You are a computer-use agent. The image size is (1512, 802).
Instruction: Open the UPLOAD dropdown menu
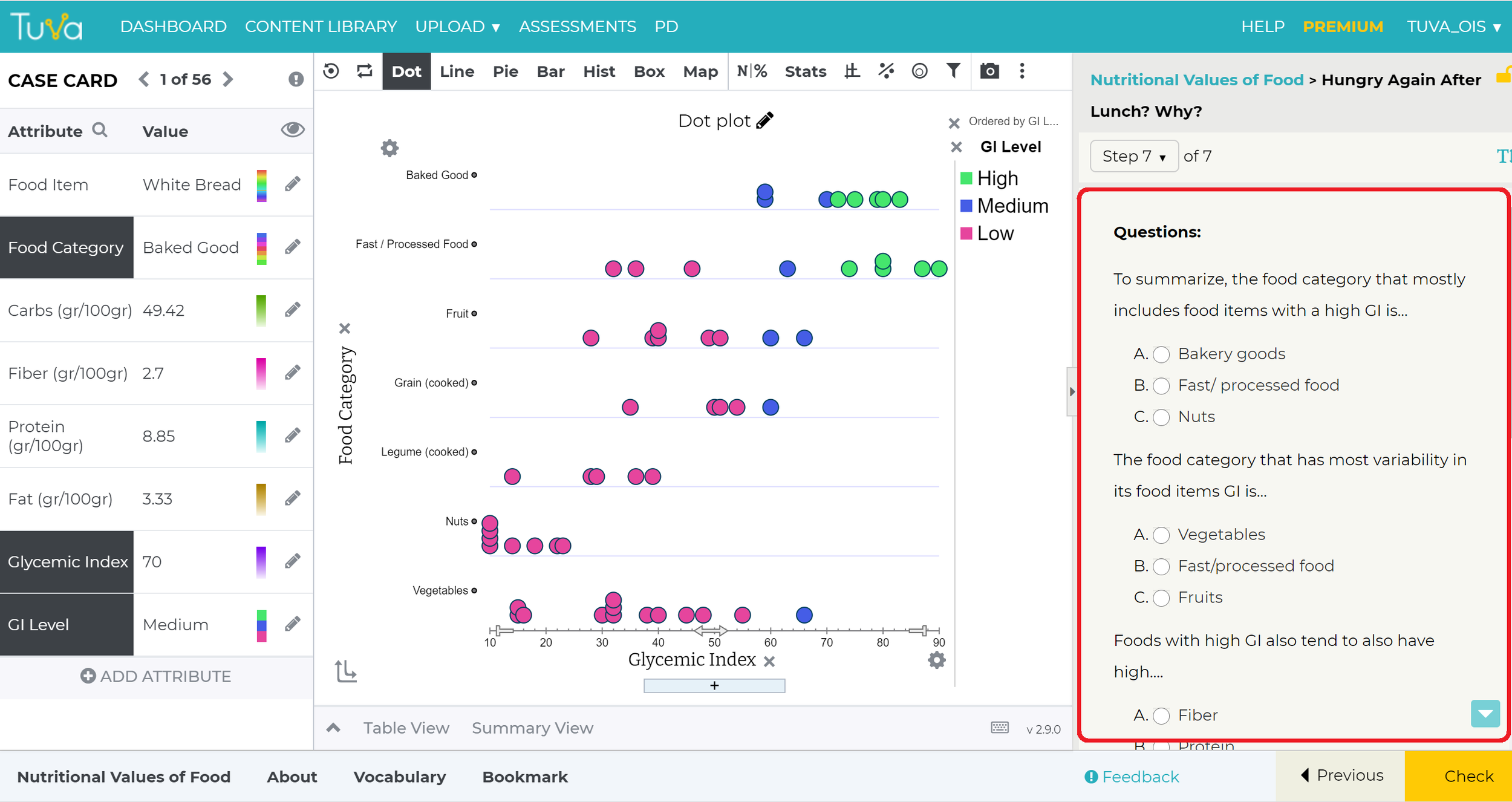(x=457, y=27)
